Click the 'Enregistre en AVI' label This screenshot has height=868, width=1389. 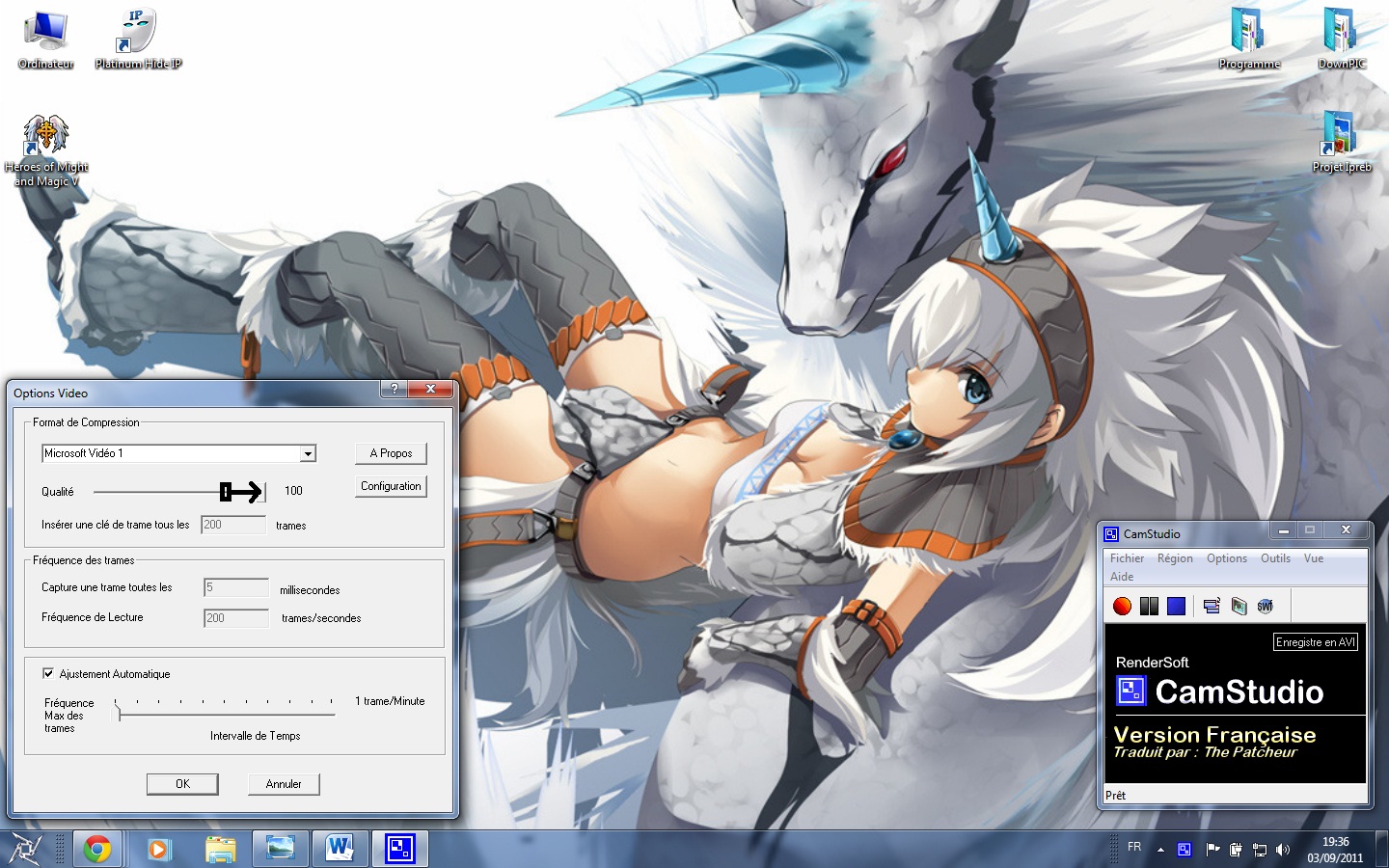pyautogui.click(x=1316, y=642)
